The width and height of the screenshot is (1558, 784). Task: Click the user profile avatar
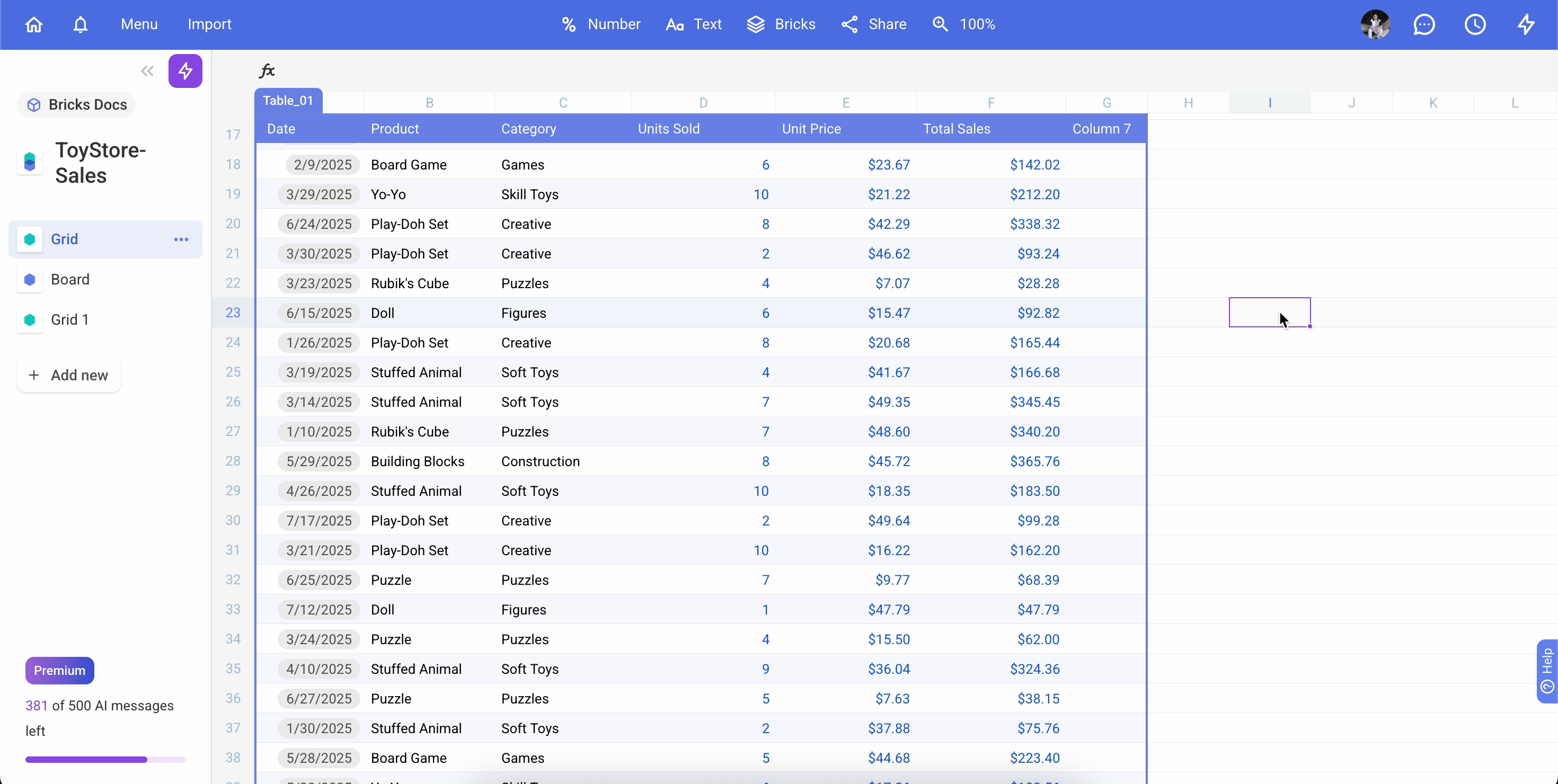click(1375, 24)
